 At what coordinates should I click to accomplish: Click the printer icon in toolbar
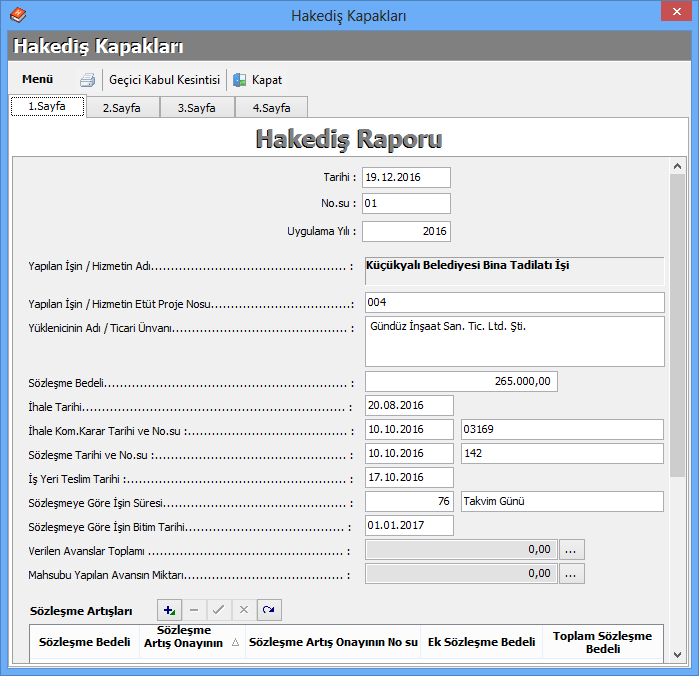click(x=88, y=80)
